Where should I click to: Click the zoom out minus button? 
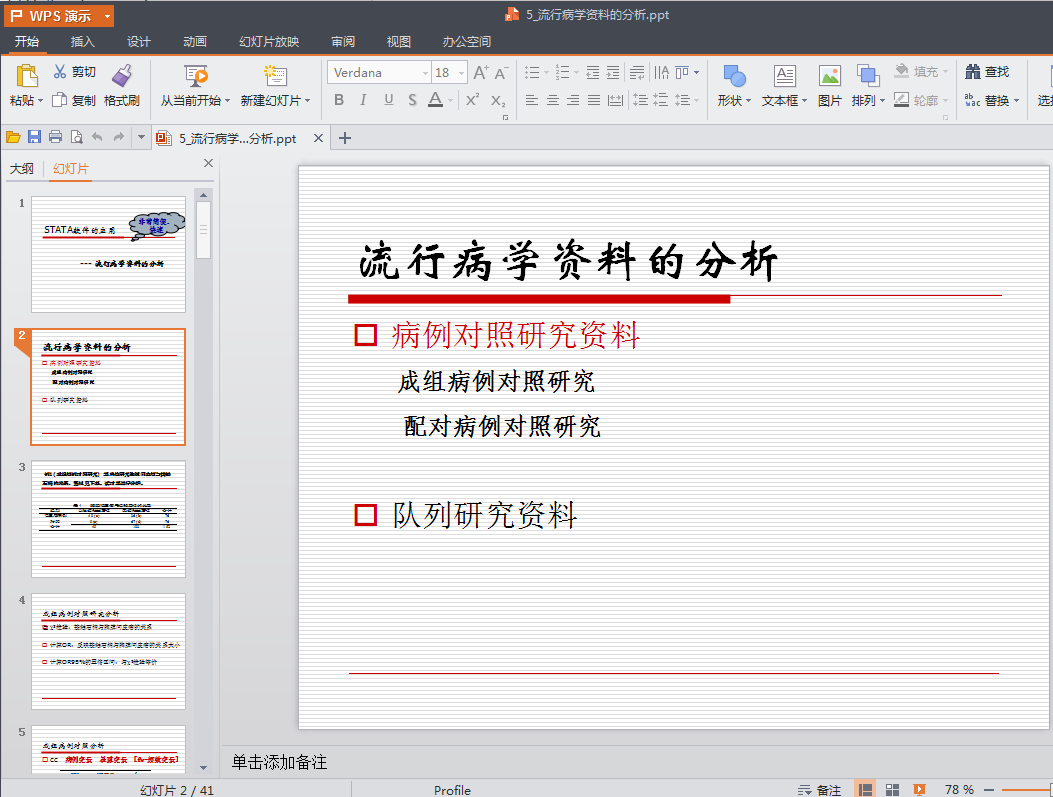coord(989,790)
